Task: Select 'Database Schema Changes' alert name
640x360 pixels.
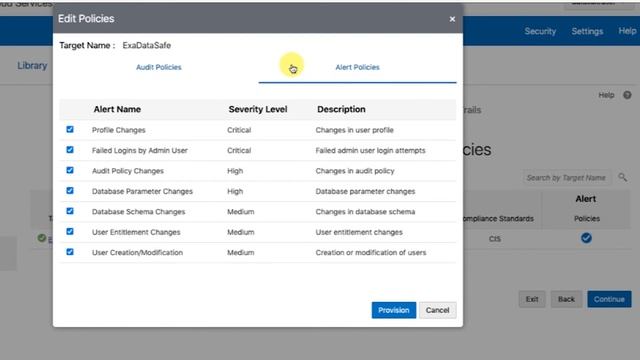Action: click(x=138, y=212)
